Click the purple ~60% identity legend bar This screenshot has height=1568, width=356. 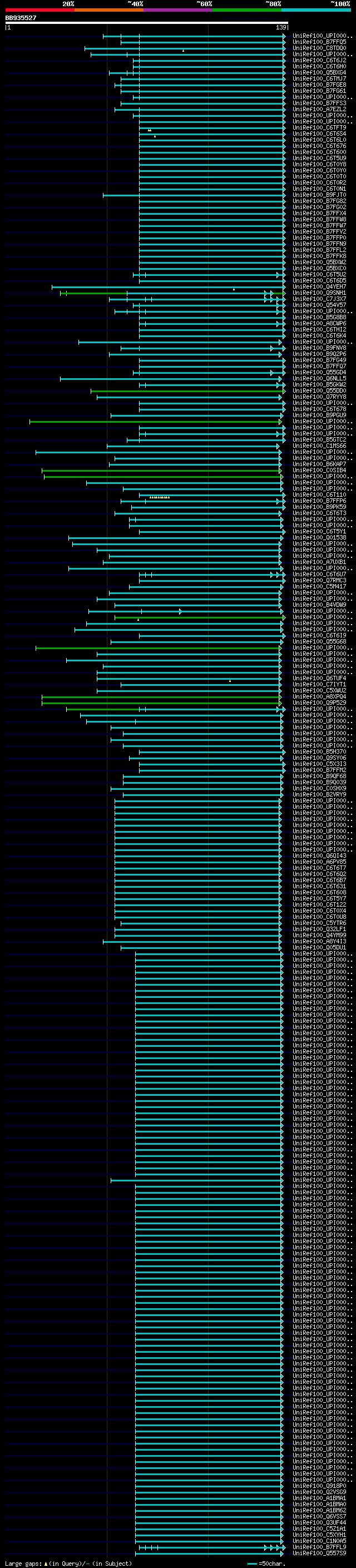point(179,10)
